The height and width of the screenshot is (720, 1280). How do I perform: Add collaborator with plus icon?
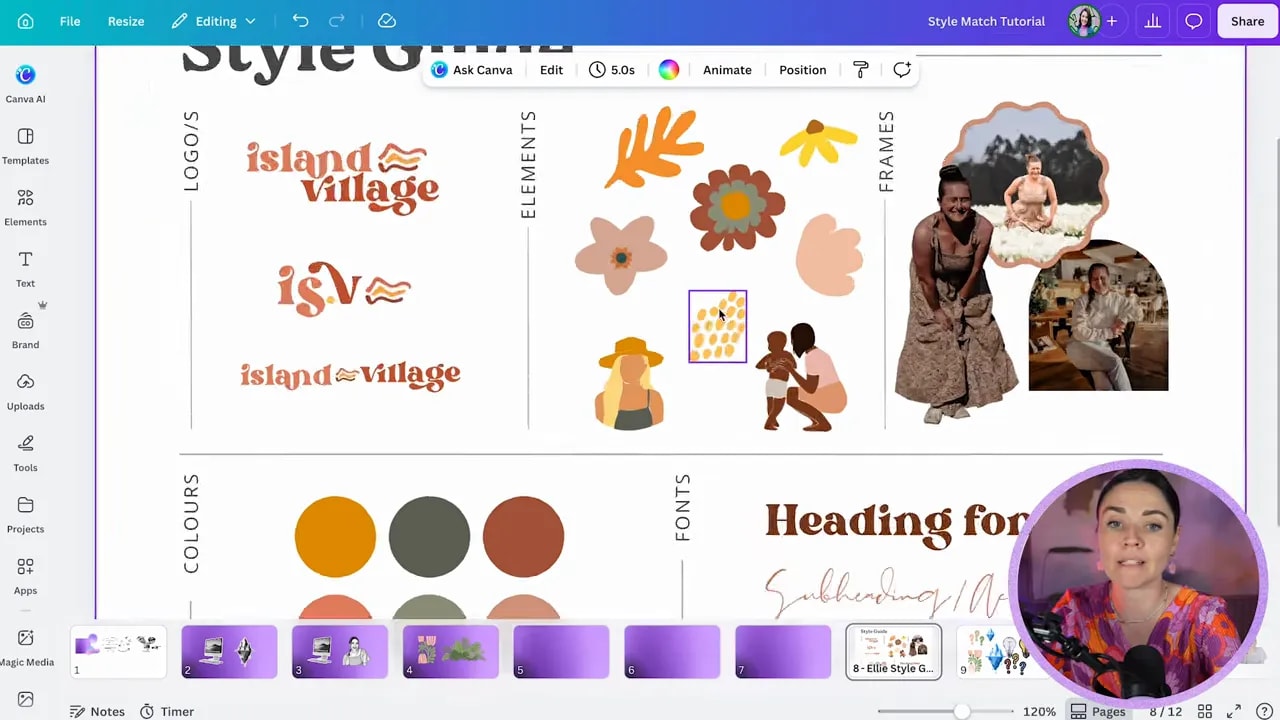click(x=1111, y=21)
